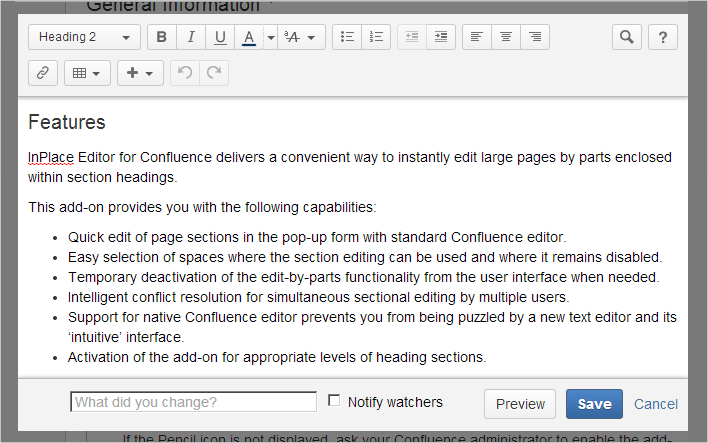Click 'This add-on provides you' paragraph
Image resolution: width=708 pixels, height=443 pixels.
click(x=202, y=207)
